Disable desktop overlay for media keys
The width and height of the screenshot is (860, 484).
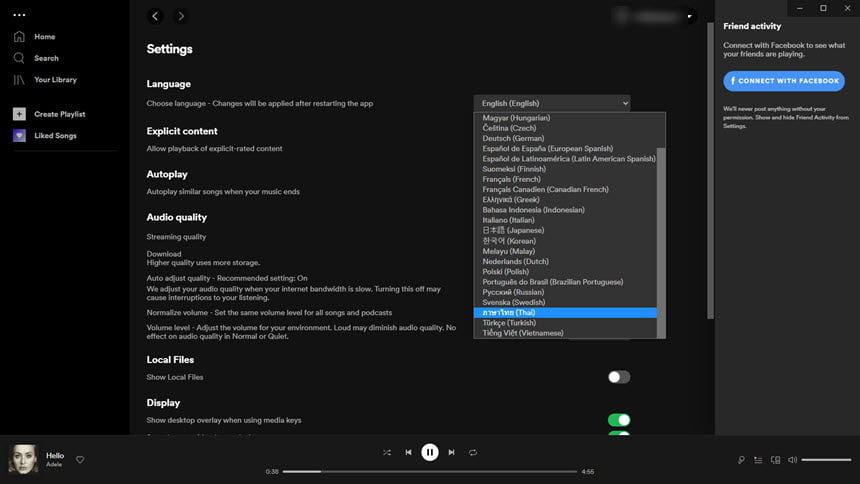(x=619, y=420)
